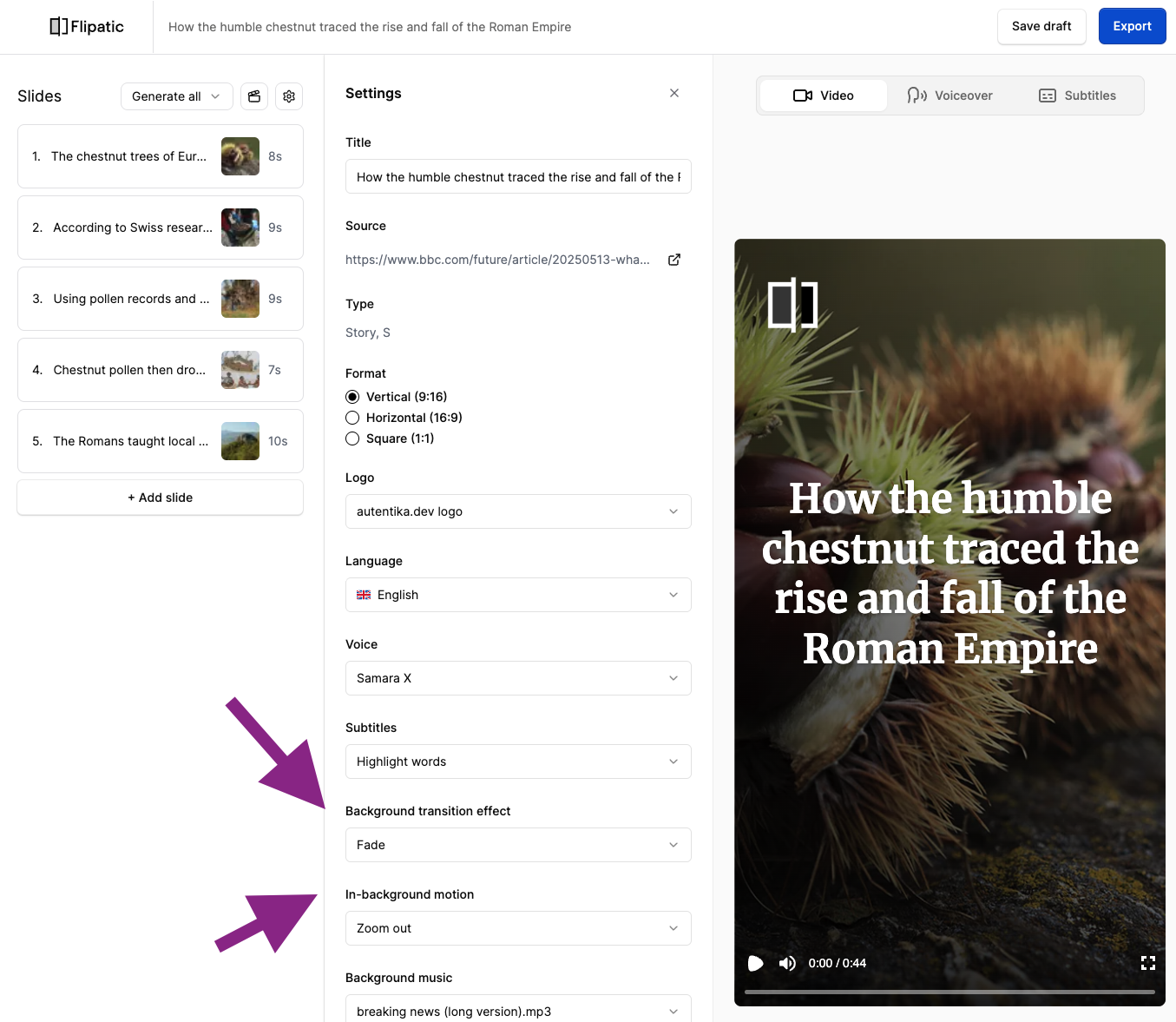Image resolution: width=1176 pixels, height=1022 pixels.
Task: Close the Settings panel
Action: coord(674,93)
